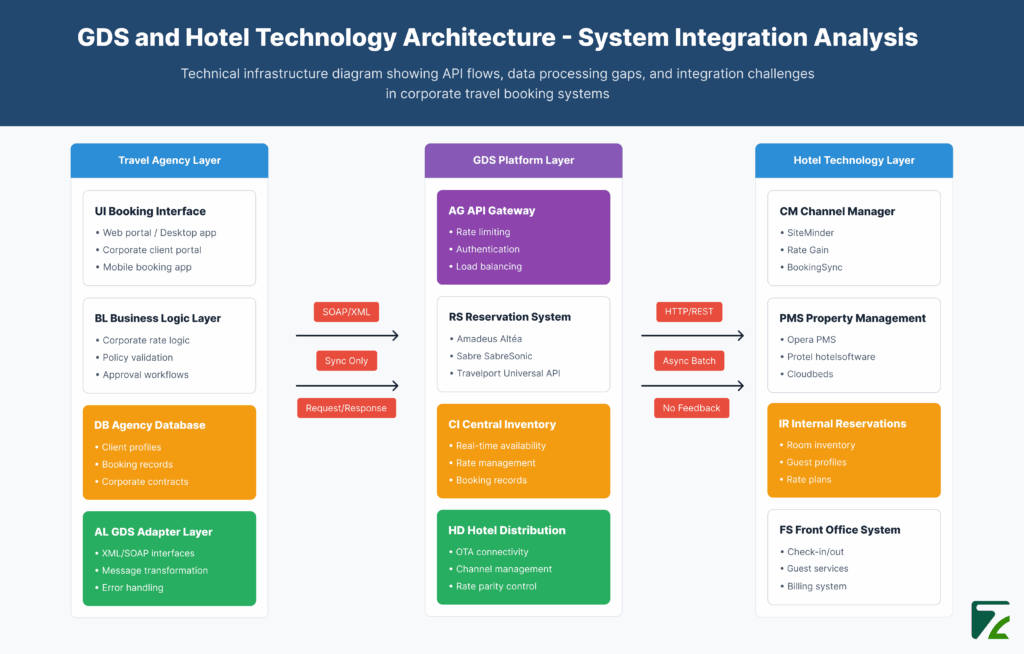Expand the UI Booking Interface card
1024x654 pixels.
[169, 238]
